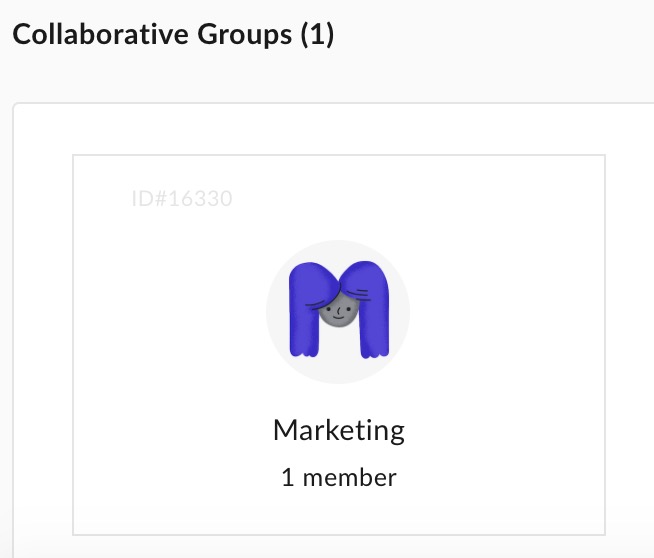View the 1 member count text
The height and width of the screenshot is (558, 654).
(339, 478)
